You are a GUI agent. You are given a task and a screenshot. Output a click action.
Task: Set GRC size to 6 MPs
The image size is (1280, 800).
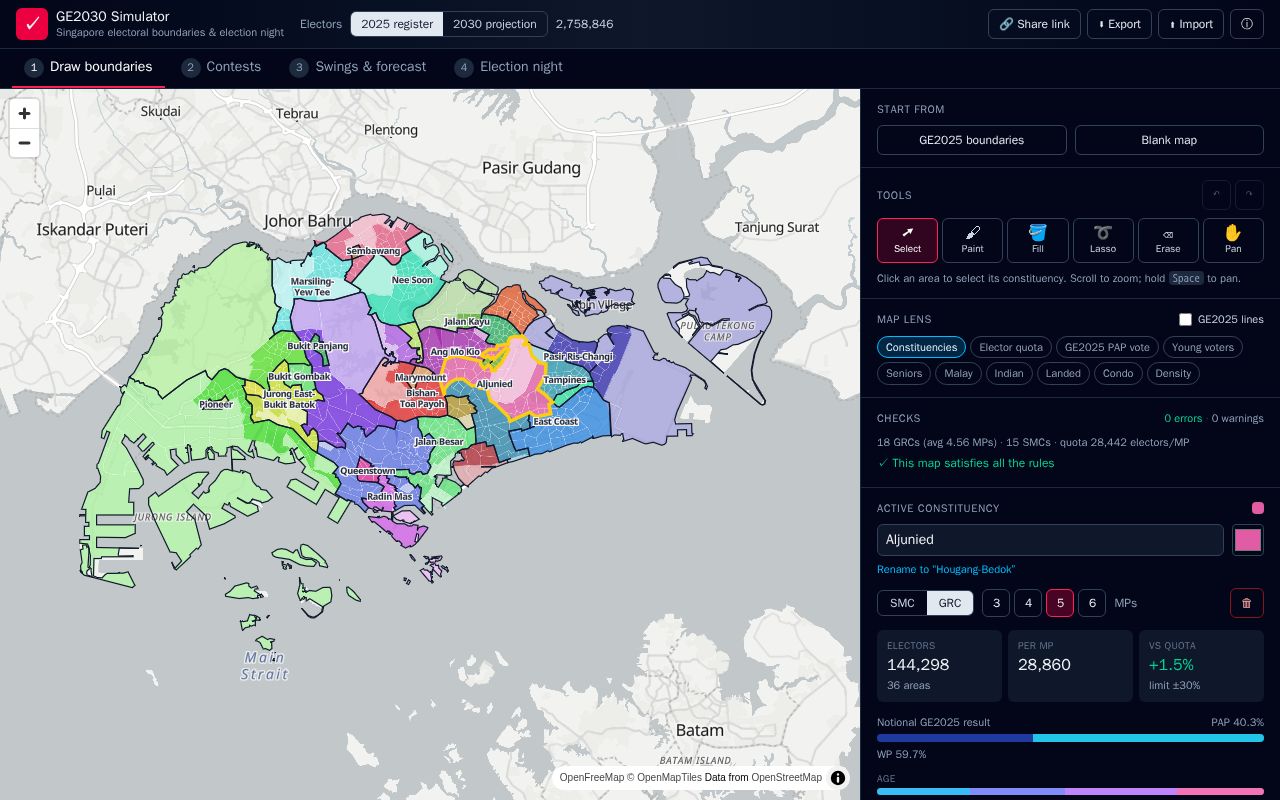click(x=1092, y=603)
